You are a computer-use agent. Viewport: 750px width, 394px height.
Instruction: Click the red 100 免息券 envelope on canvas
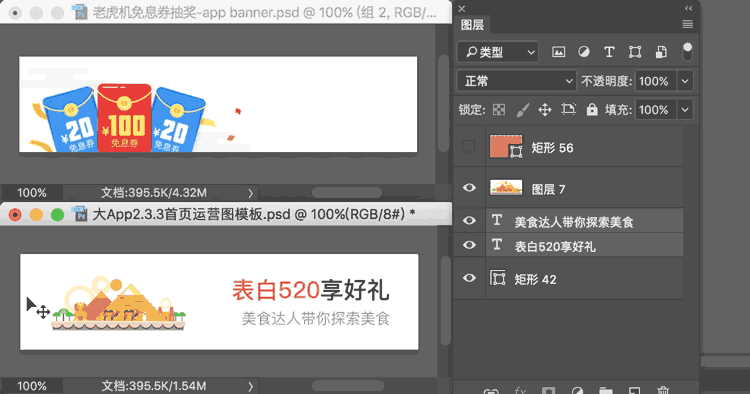124,118
